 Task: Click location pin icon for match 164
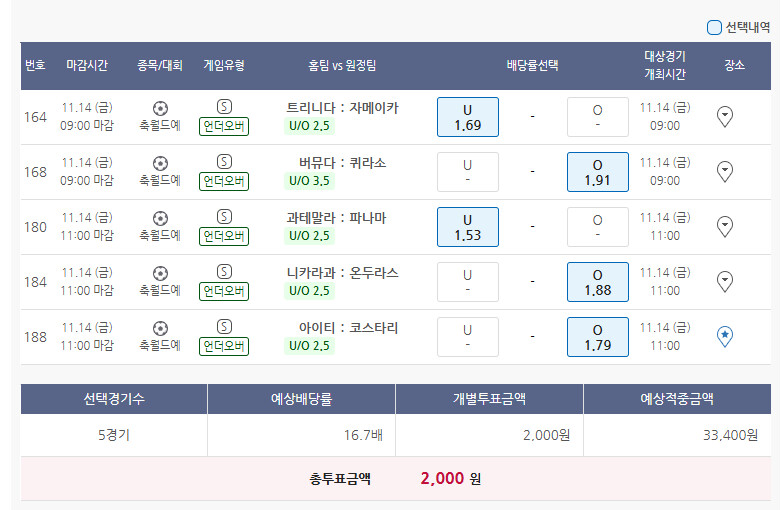pos(726,117)
